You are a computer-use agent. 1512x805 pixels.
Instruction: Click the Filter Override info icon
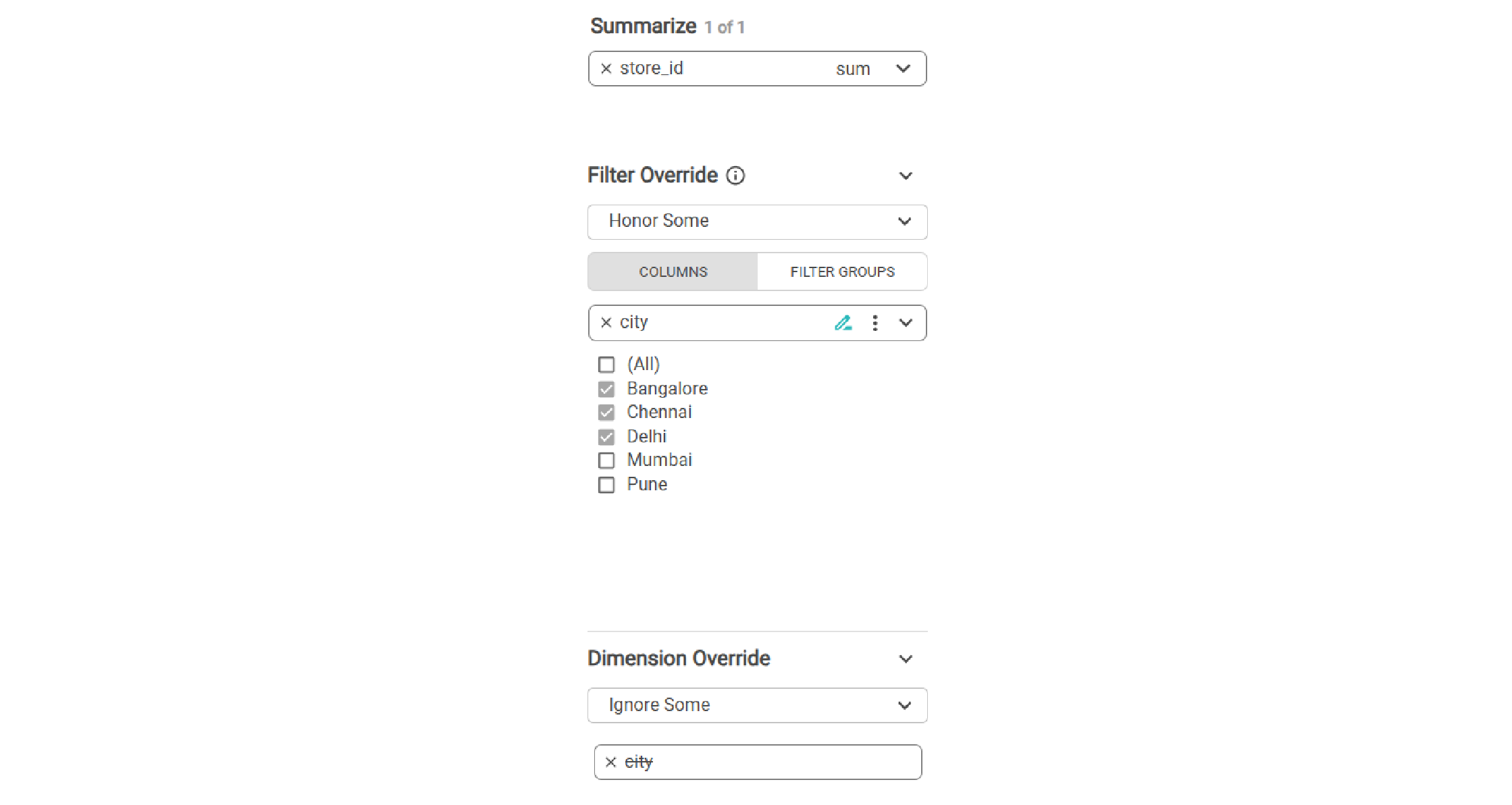[x=735, y=176]
